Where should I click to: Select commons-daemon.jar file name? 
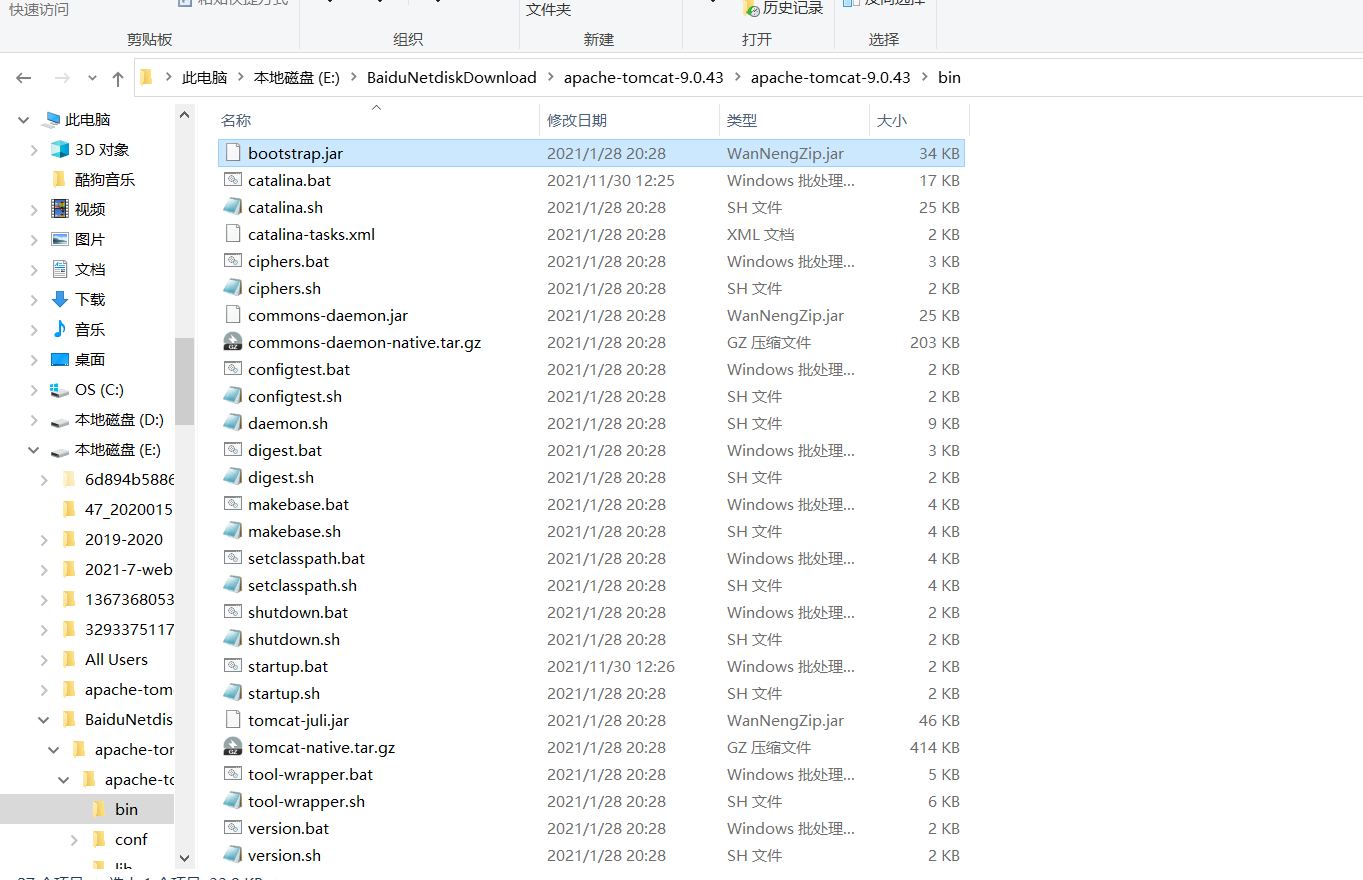pyautogui.click(x=328, y=315)
